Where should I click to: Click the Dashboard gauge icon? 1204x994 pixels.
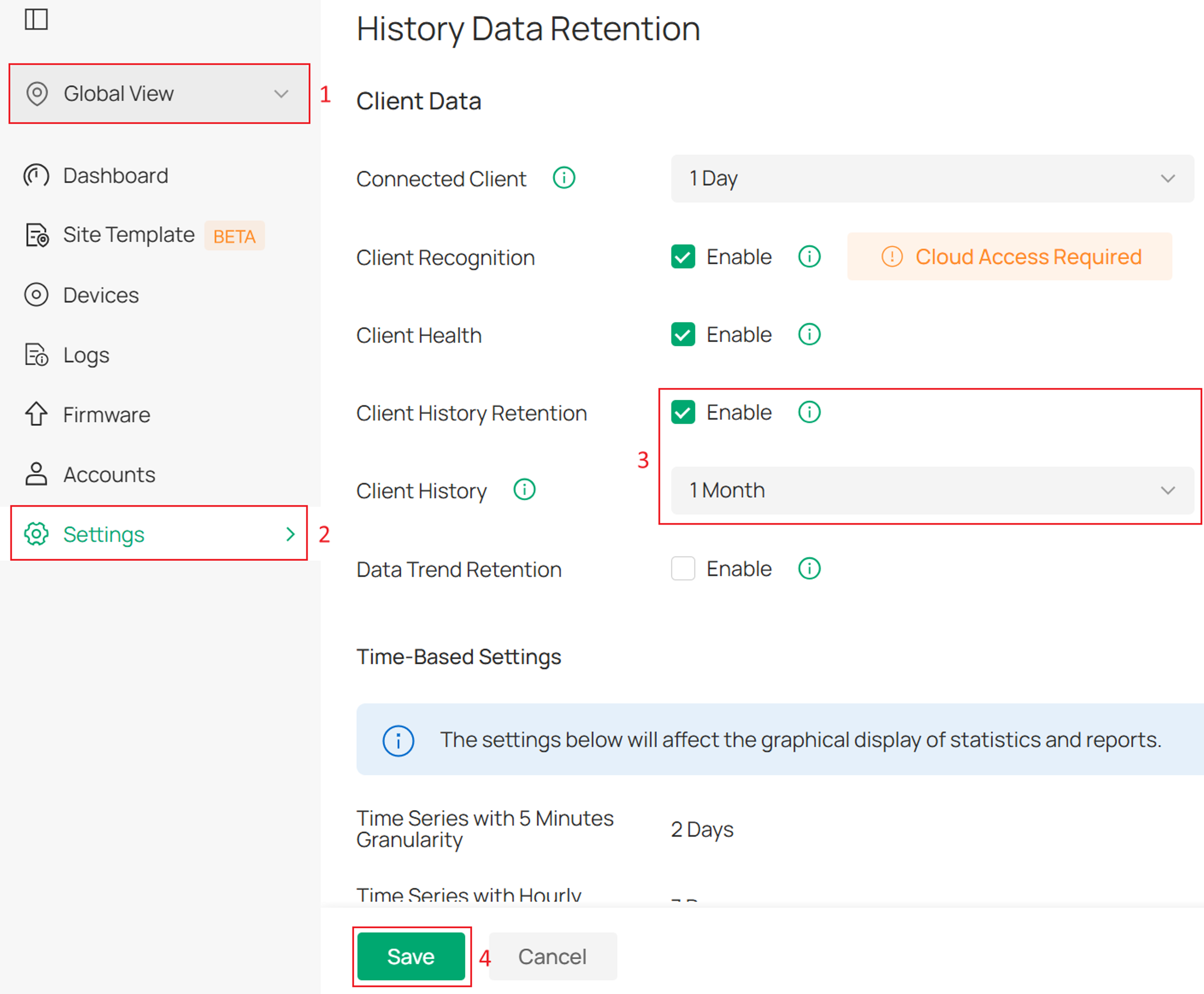tap(36, 175)
